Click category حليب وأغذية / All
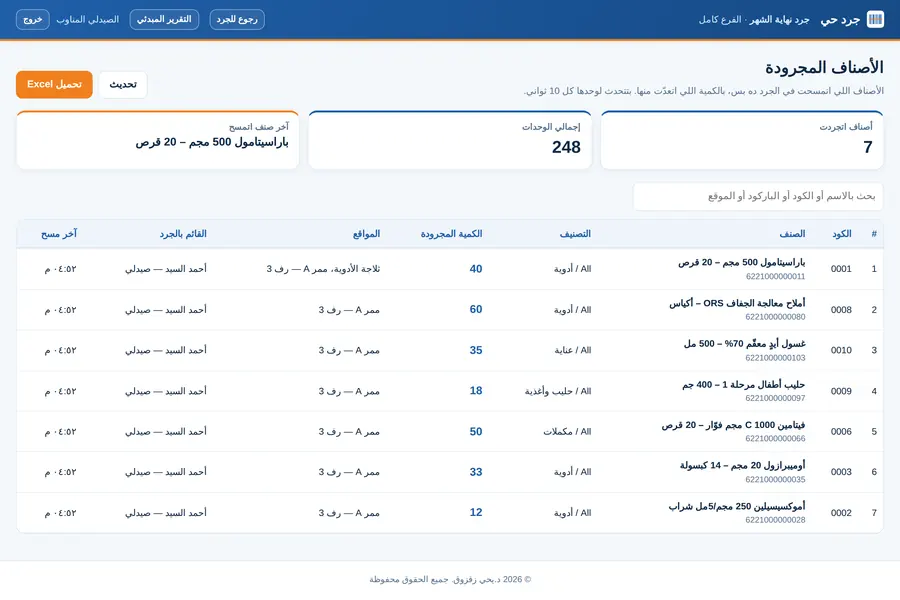 pos(558,391)
